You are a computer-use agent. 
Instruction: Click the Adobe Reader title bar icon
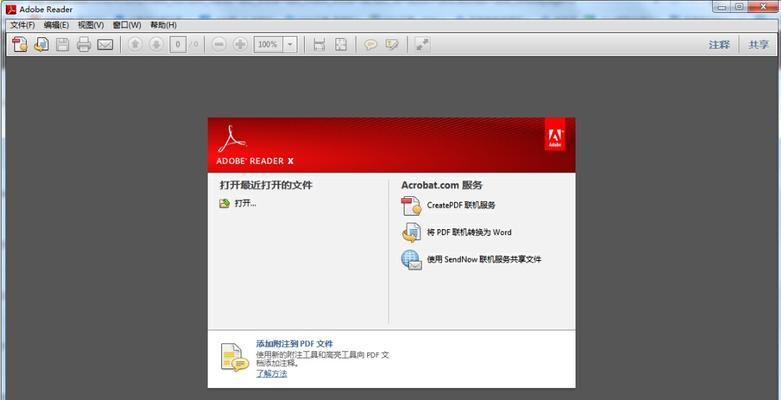[x=11, y=9]
